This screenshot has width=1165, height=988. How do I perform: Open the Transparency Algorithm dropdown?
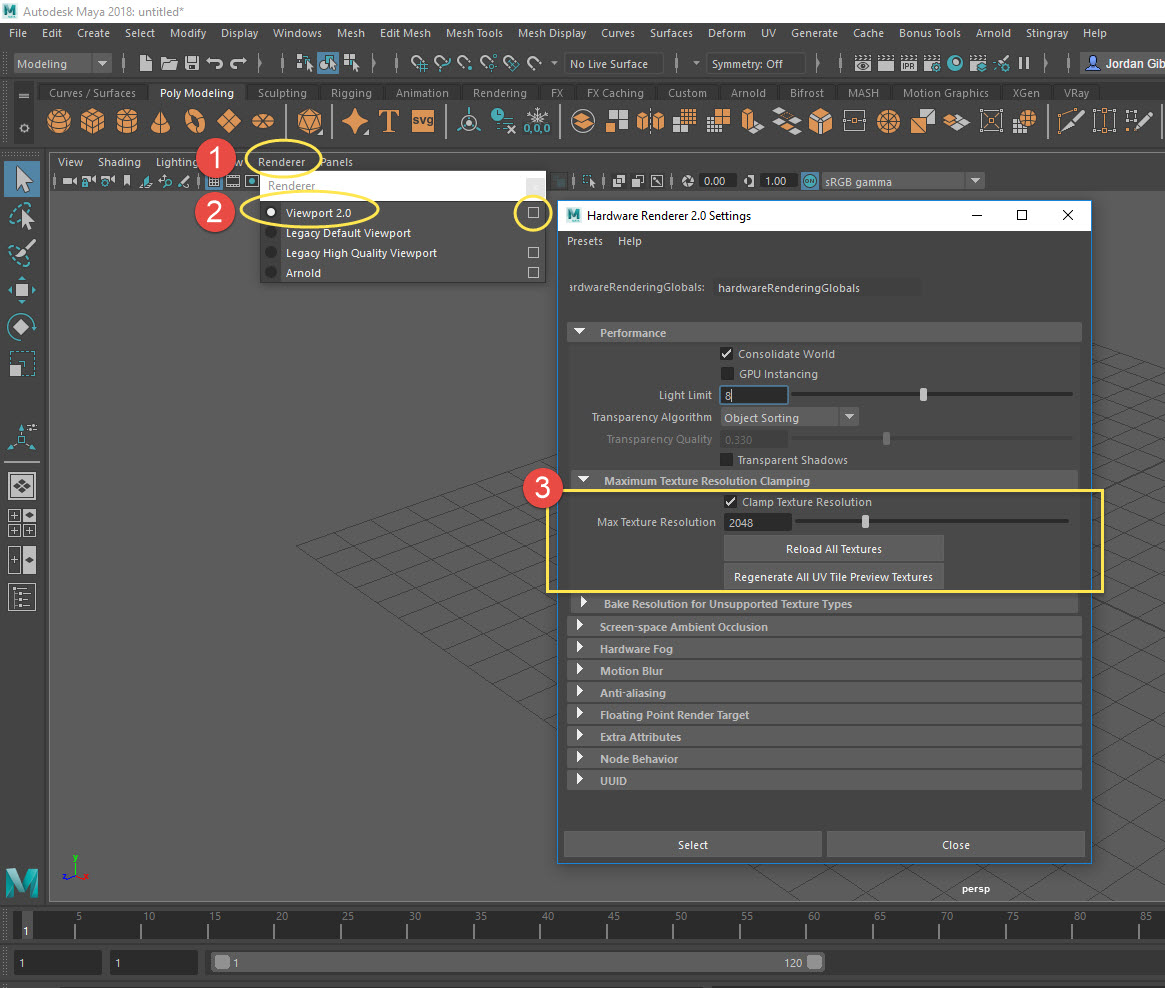(x=848, y=416)
